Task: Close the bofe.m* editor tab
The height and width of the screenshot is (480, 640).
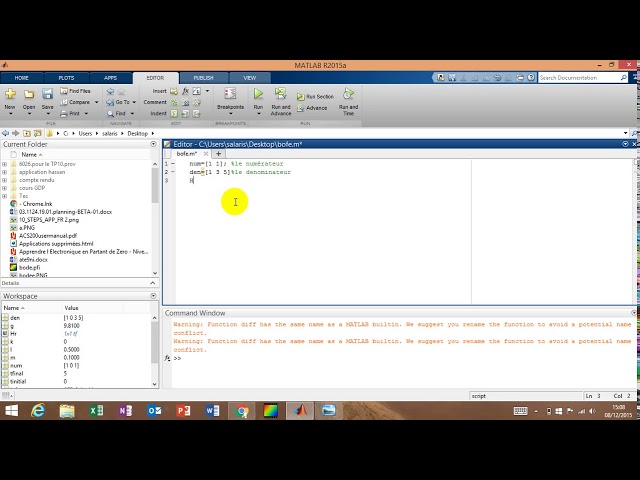Action: point(206,154)
